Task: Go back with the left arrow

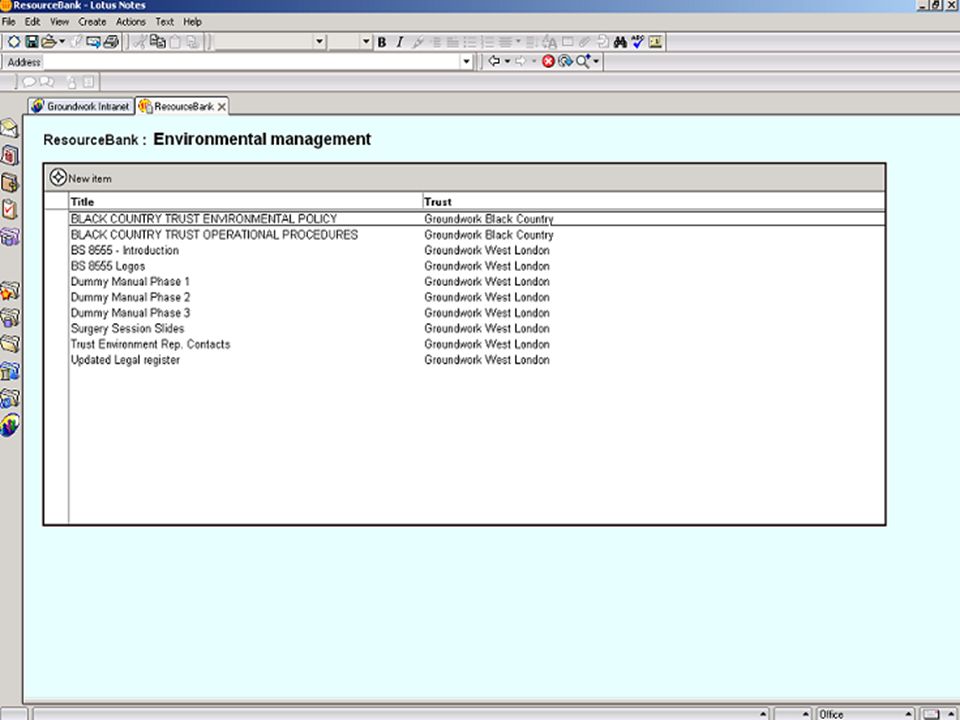Action: point(493,61)
